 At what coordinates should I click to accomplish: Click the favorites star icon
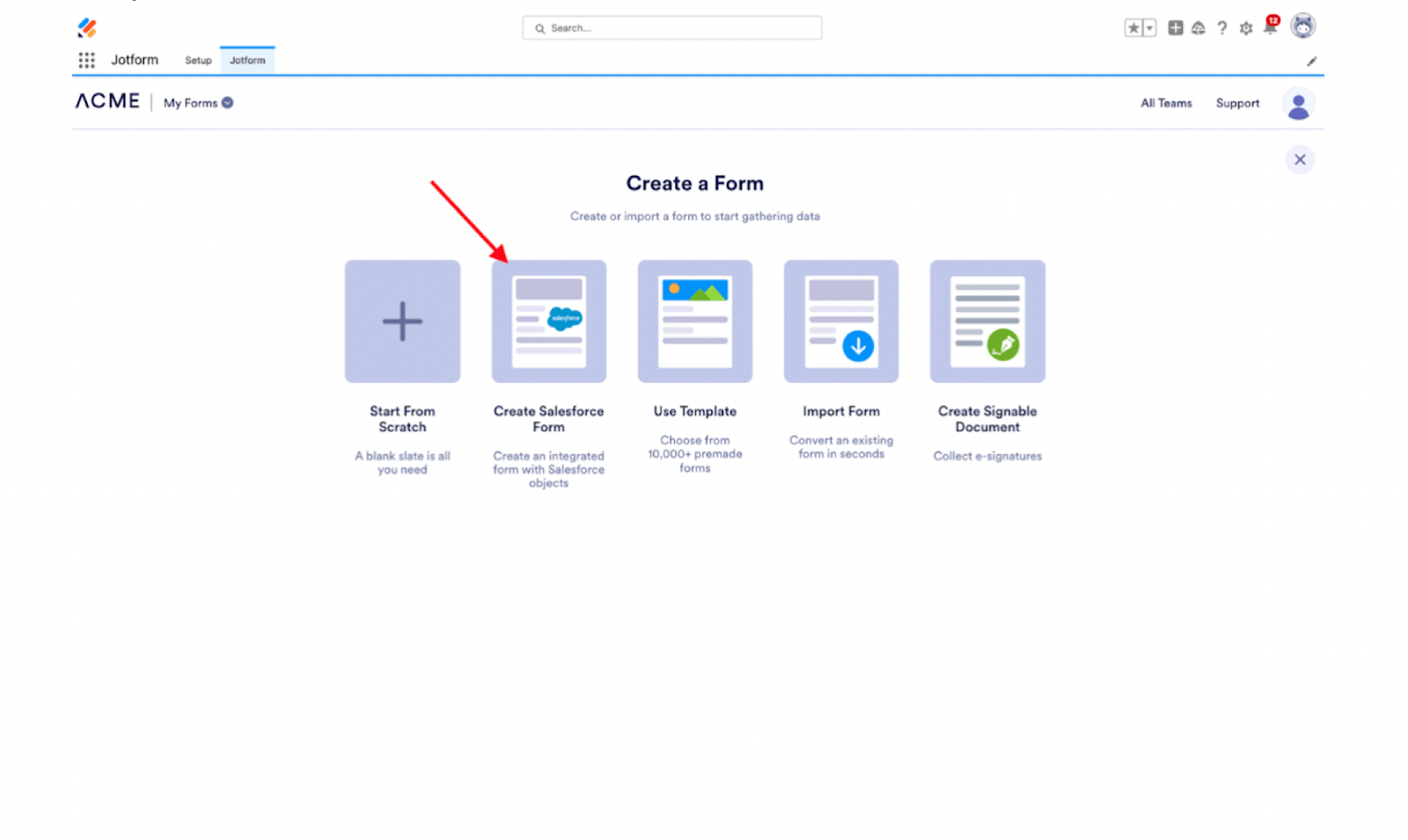pos(1133,28)
